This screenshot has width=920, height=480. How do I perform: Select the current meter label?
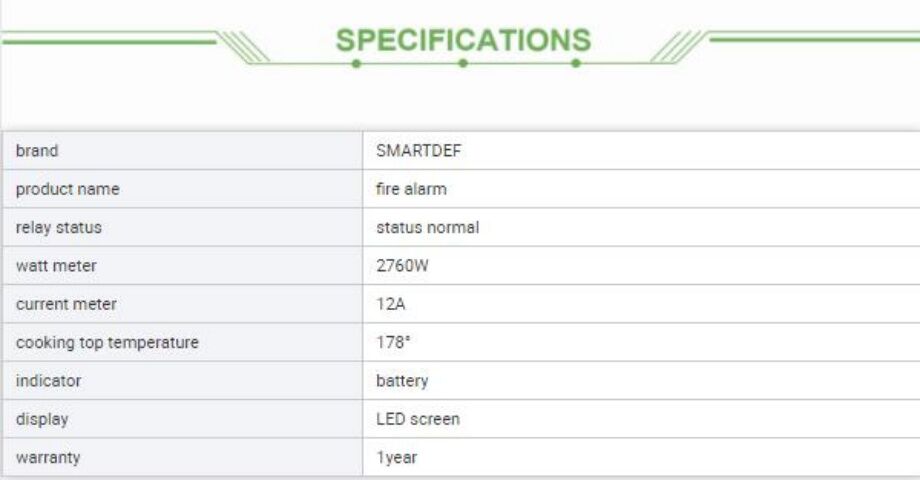(x=66, y=304)
